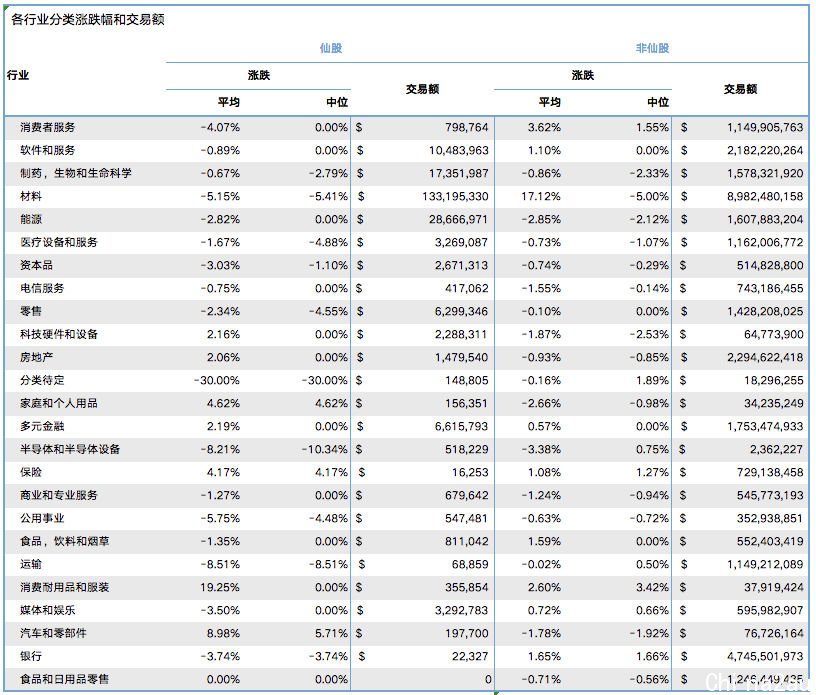Click the 17.12% cell in 材料 row
Viewport: 816px width, 695px height.
(x=541, y=196)
